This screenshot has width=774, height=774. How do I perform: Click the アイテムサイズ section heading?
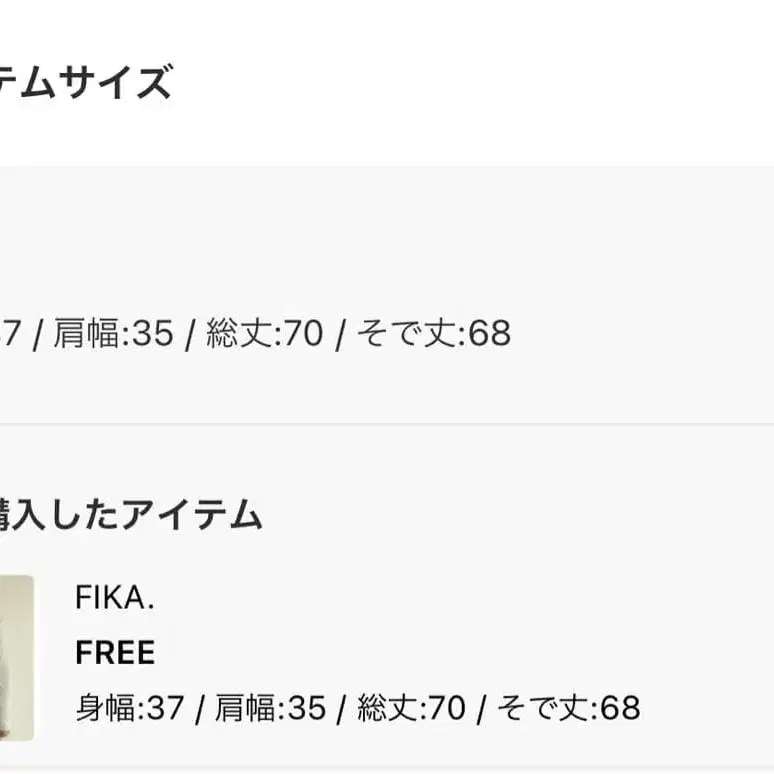85,82
